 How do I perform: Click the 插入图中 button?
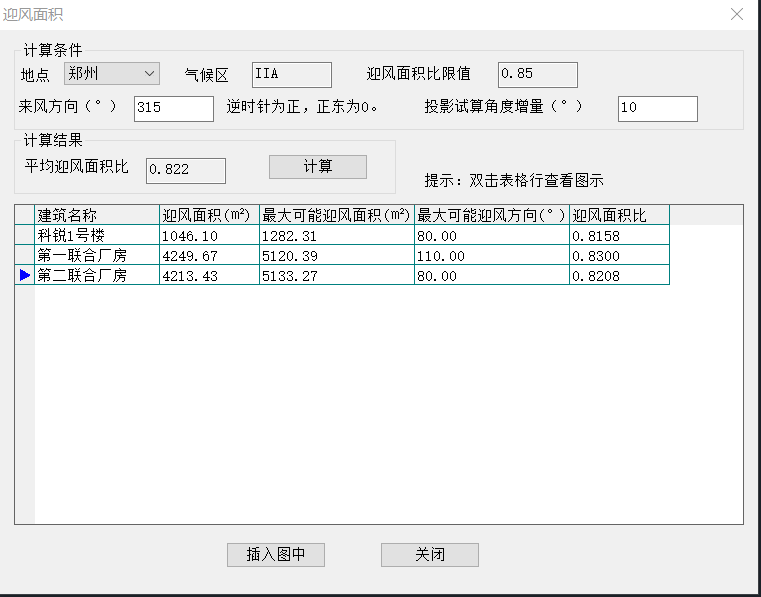click(x=276, y=555)
